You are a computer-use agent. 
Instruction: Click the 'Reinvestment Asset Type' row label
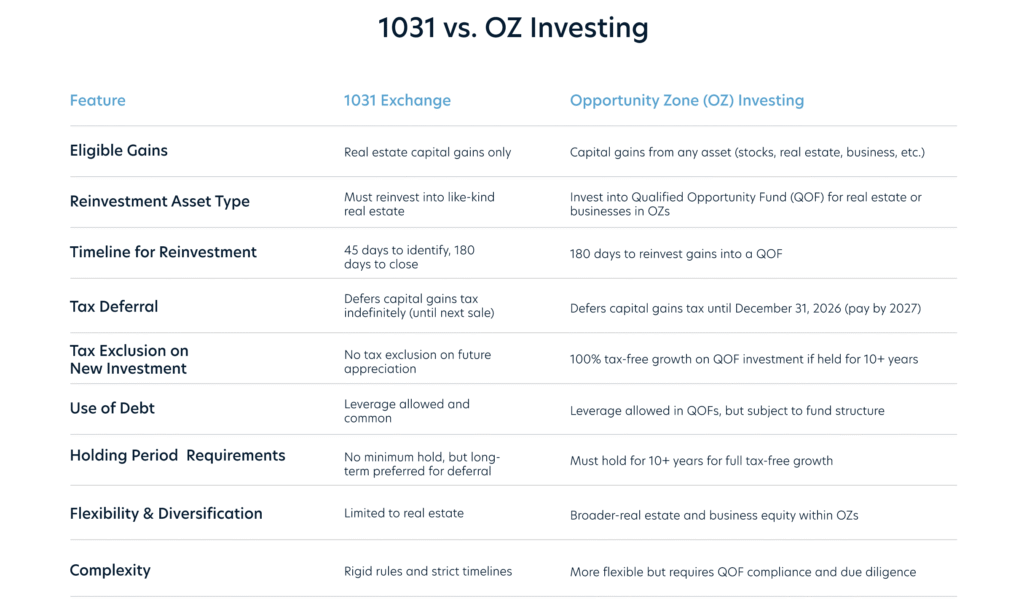(x=159, y=201)
